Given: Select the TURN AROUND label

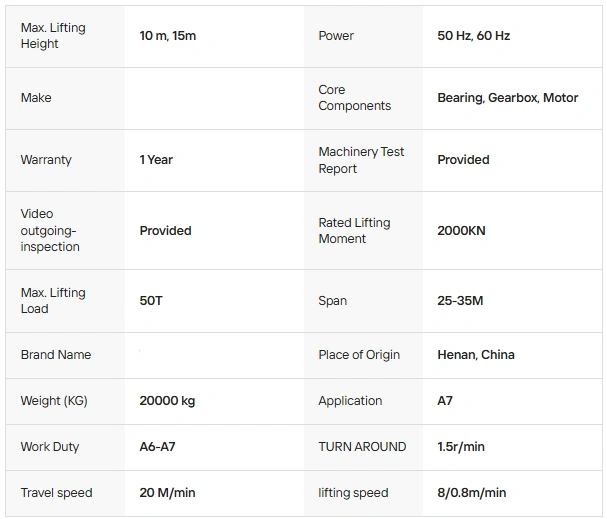Looking at the screenshot, I should click(x=362, y=447).
